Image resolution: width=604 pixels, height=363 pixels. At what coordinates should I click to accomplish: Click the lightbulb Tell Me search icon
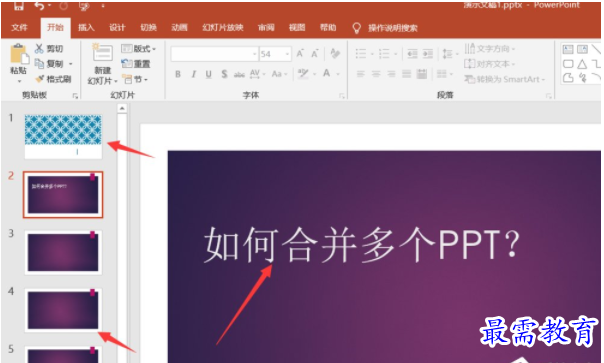click(357, 28)
